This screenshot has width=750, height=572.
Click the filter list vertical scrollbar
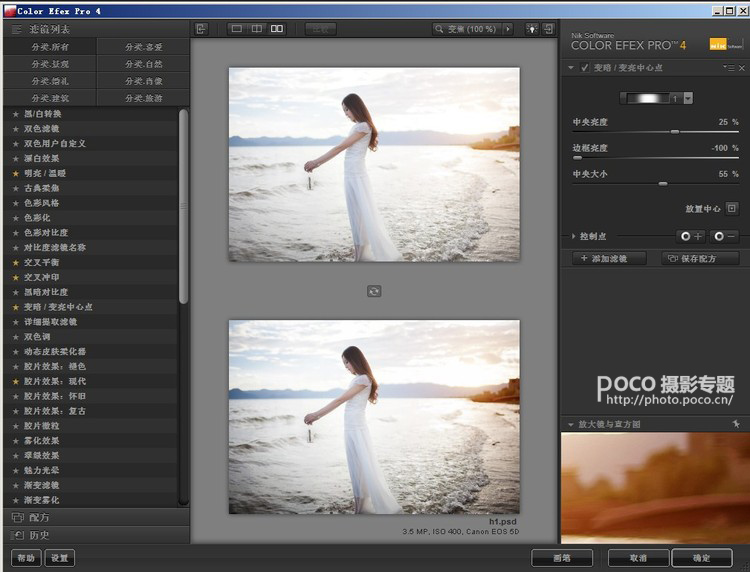tap(183, 206)
